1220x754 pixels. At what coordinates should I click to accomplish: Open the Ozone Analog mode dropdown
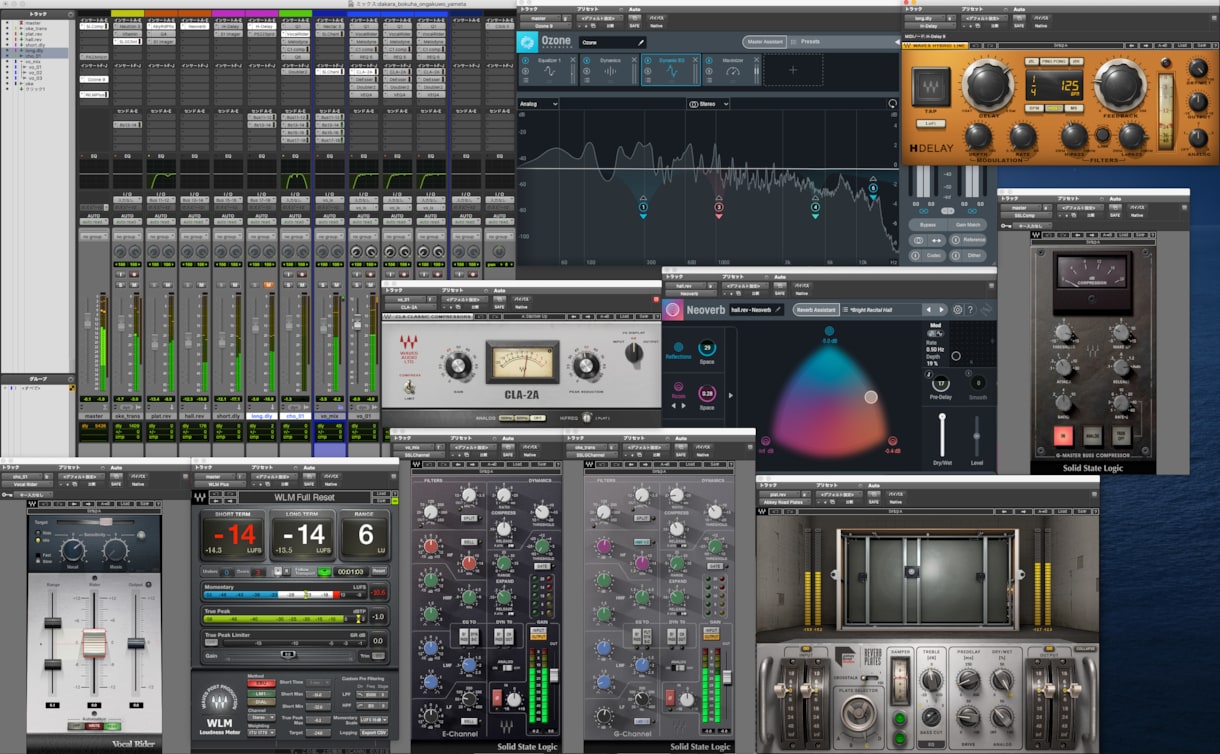[539, 103]
